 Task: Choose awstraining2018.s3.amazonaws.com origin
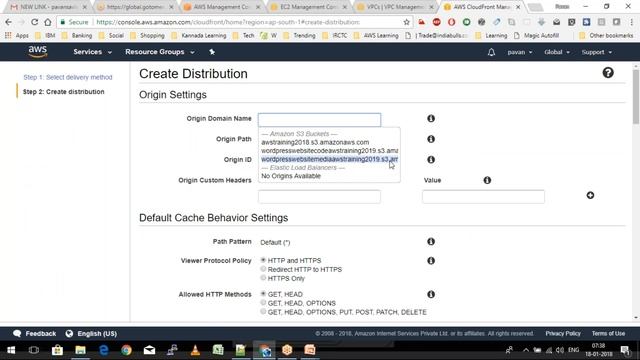pos(315,142)
